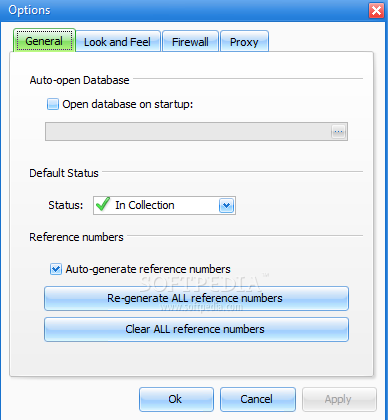Click the Reference numbers section label
This screenshot has height=420, width=388.
(x=76, y=237)
